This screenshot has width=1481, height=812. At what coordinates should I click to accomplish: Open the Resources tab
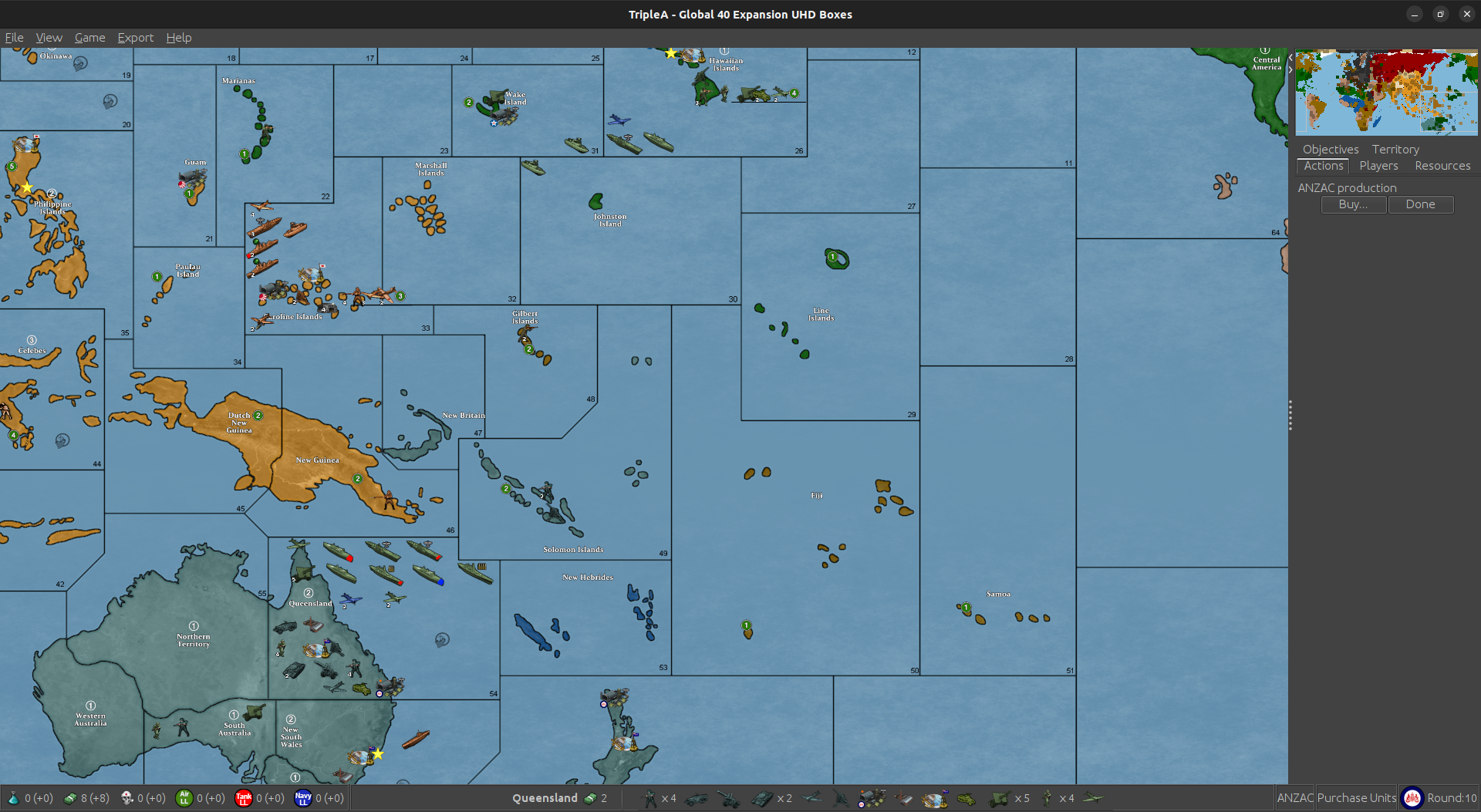(1442, 166)
